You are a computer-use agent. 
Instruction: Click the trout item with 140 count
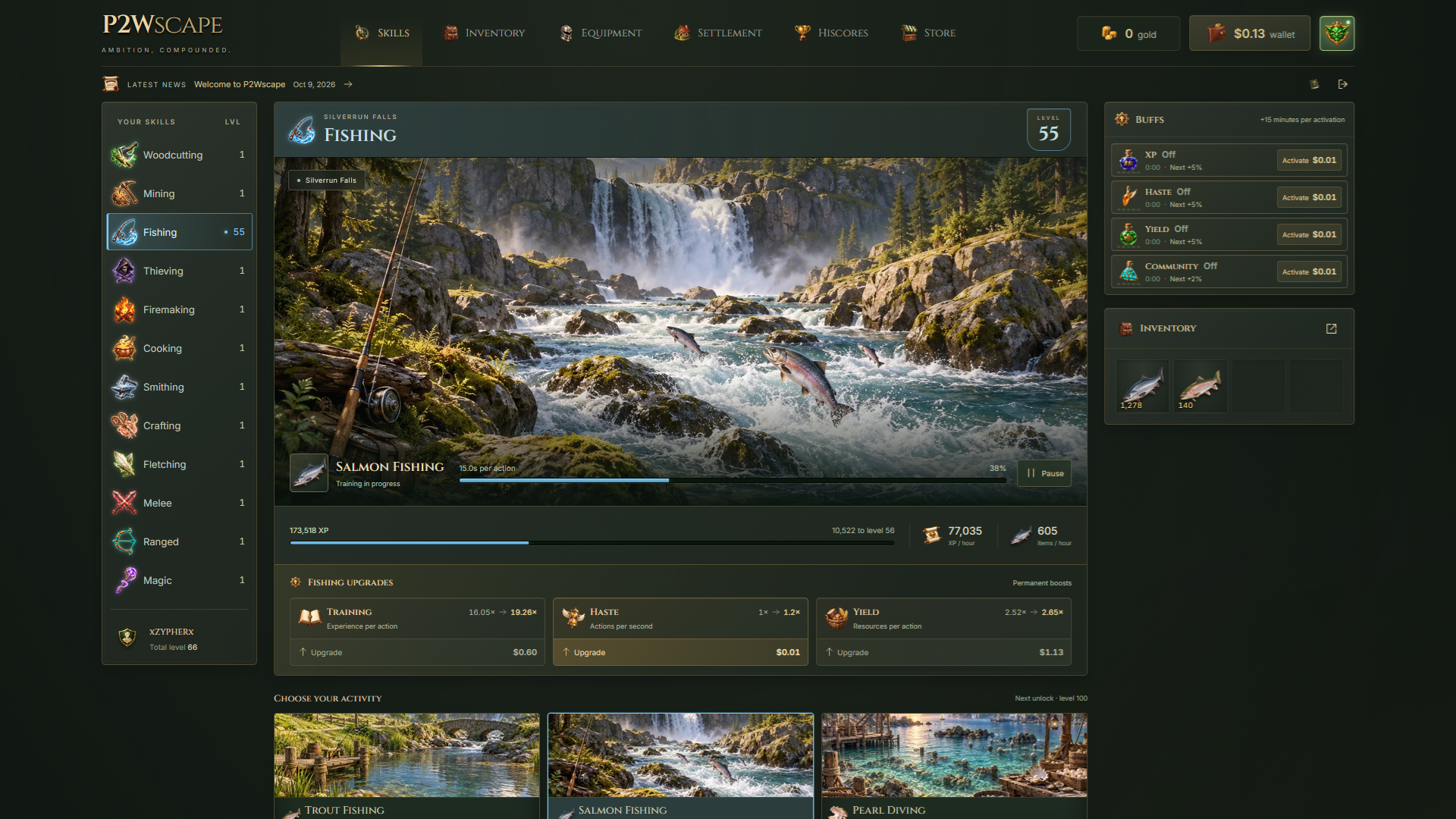1200,386
